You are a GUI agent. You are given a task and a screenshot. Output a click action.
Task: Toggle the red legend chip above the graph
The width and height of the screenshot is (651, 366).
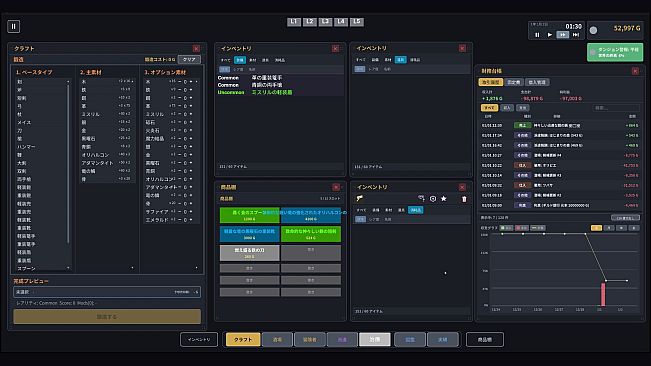point(521,228)
